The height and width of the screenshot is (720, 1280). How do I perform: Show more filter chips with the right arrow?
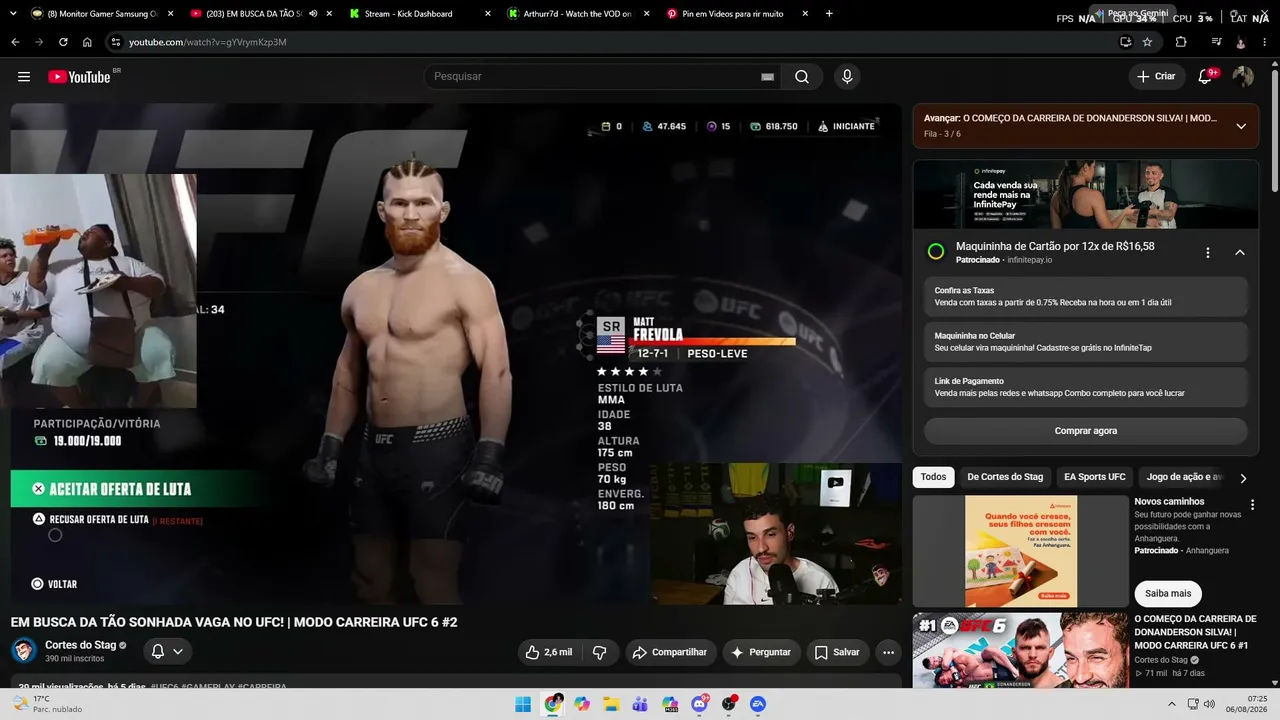pyautogui.click(x=1243, y=478)
